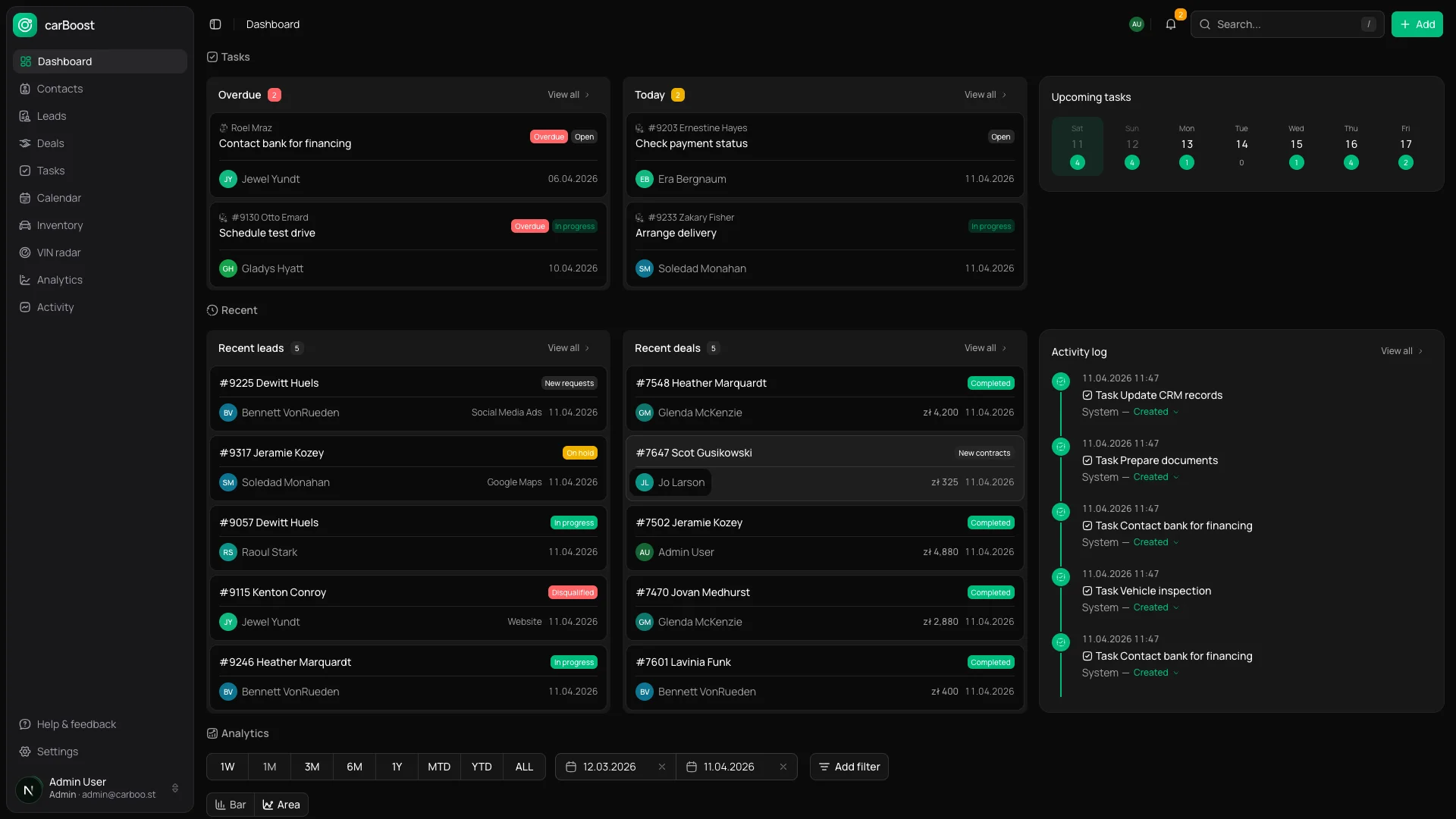Expand Created details for Update CRM records
1456x819 pixels.
point(1156,412)
